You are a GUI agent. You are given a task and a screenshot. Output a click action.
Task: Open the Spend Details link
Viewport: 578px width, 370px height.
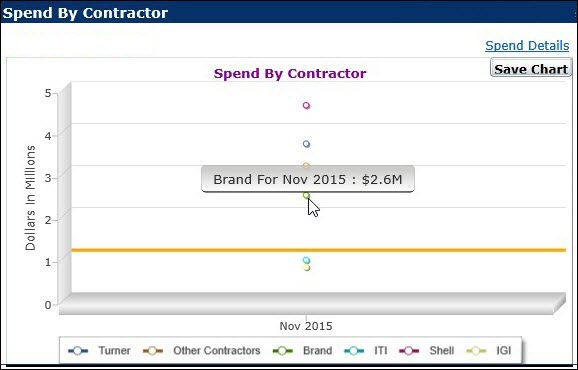[527, 46]
